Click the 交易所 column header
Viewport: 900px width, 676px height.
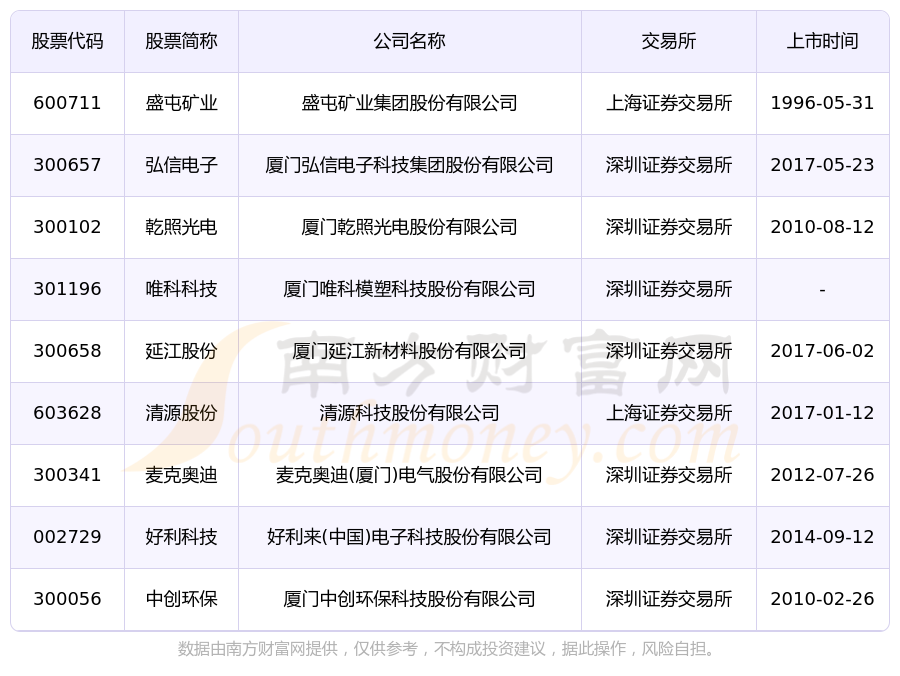pos(669,41)
